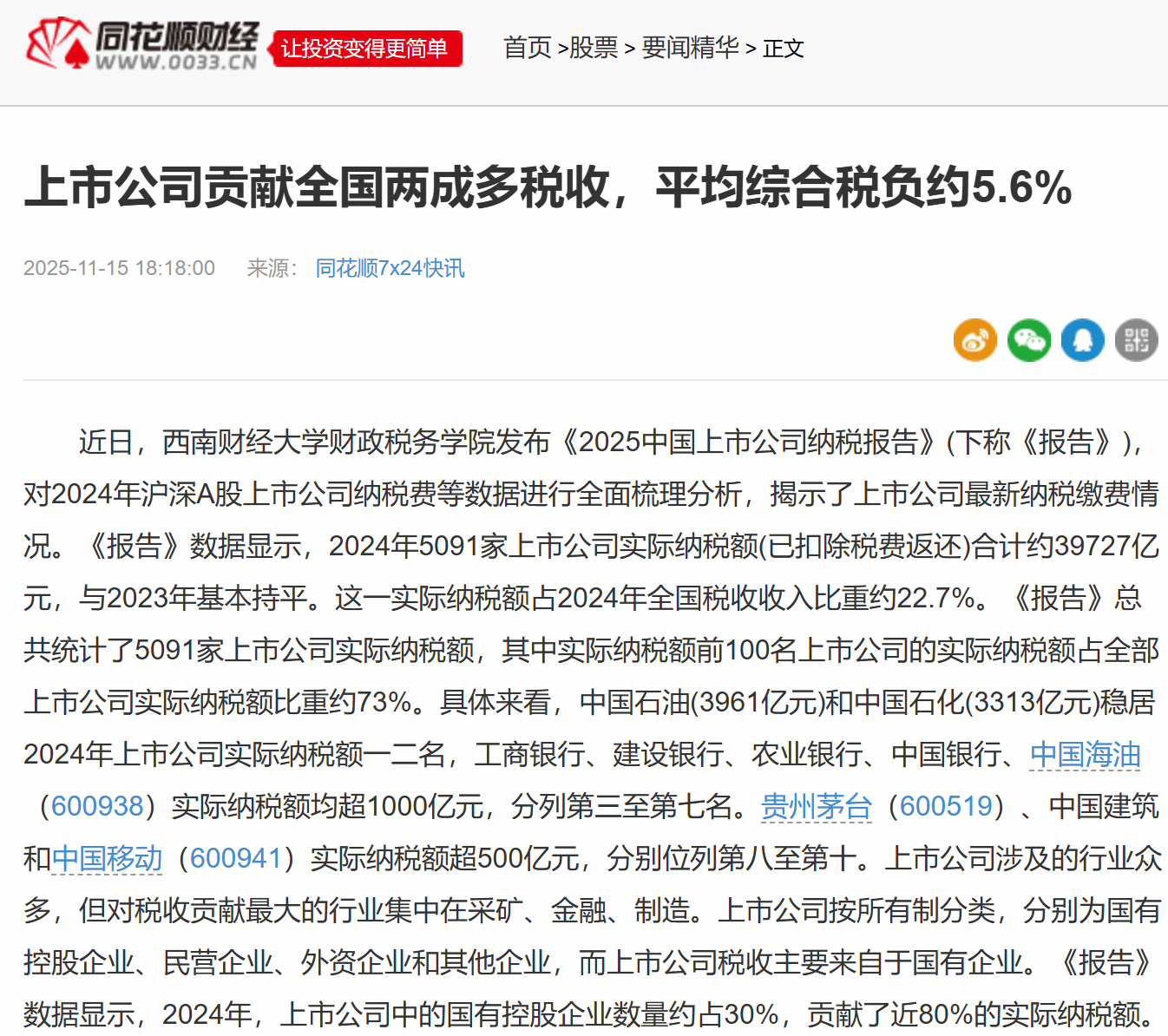Image resolution: width=1168 pixels, height=1036 pixels.
Task: Click the publish timestamp 2025-11-15 18:18:00
Action: [119, 268]
